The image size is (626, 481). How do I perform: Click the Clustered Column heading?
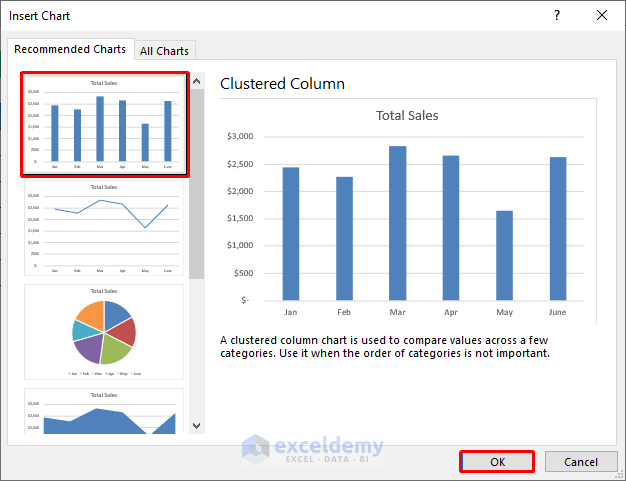point(282,84)
